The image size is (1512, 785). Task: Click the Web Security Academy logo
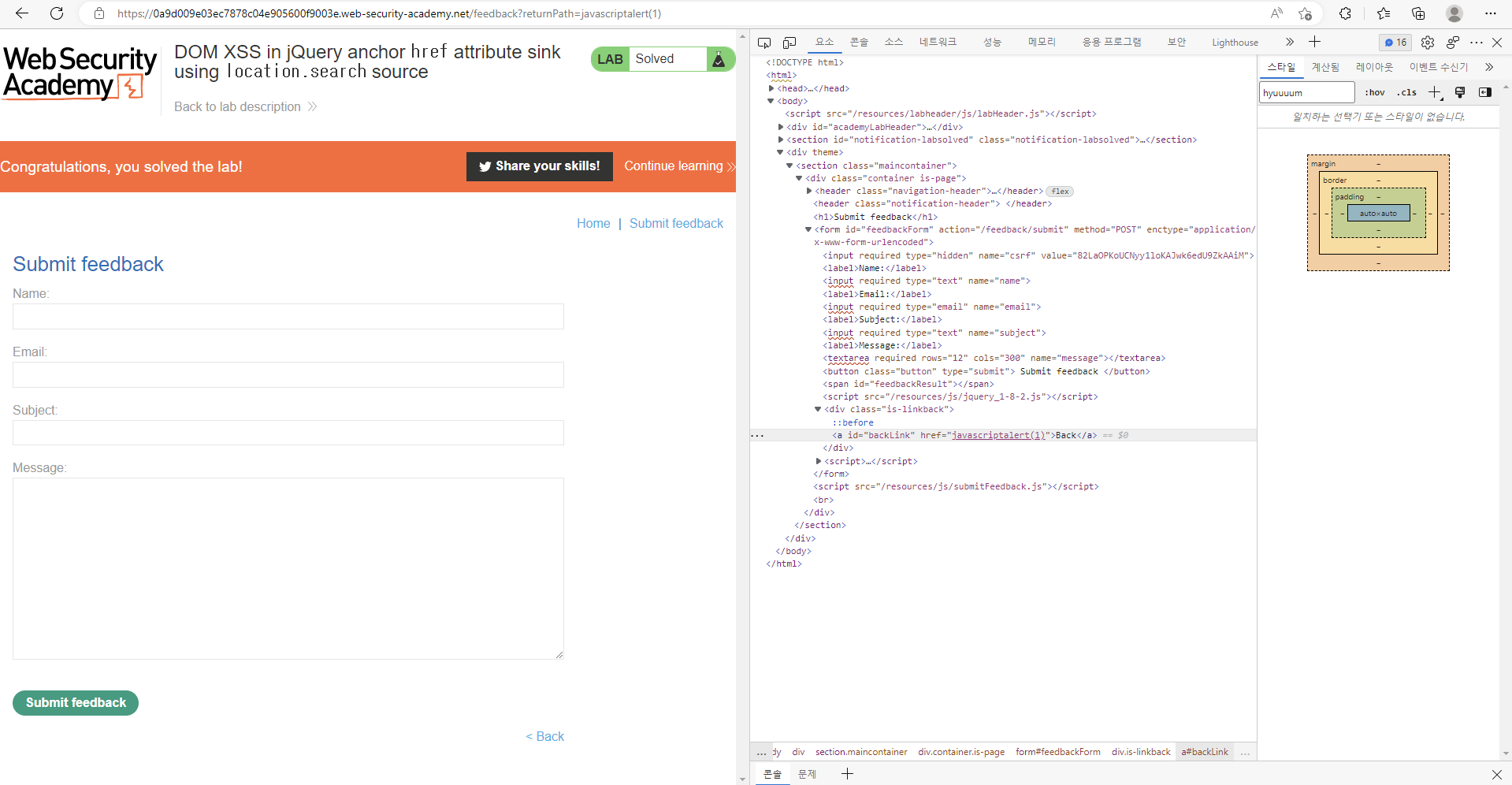tap(80, 73)
